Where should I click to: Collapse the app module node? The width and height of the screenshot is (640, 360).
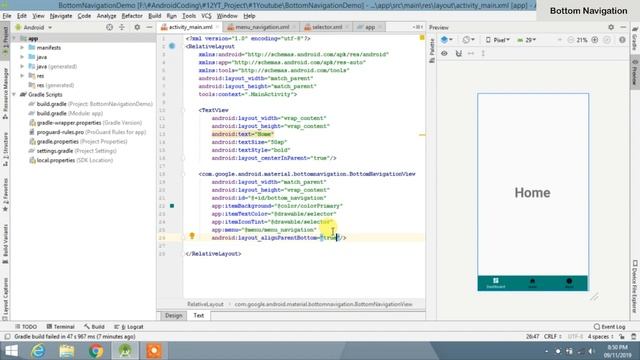pos(15,38)
